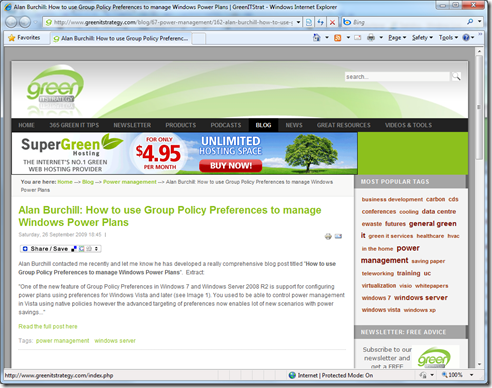
Task: Click the Bing search magnifier icon
Action: pos(470,22)
